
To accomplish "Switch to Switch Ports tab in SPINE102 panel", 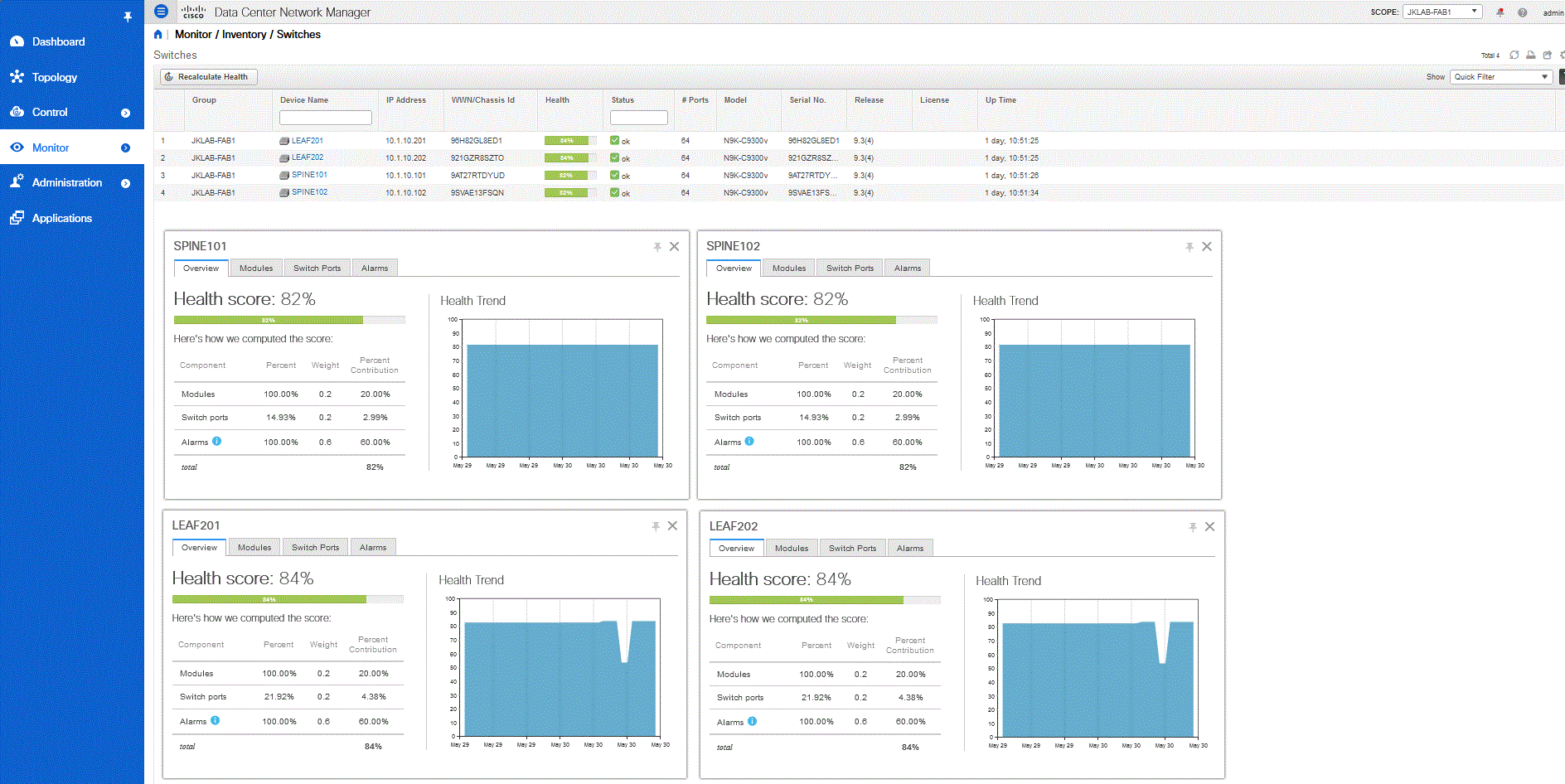I will coord(850,269).
